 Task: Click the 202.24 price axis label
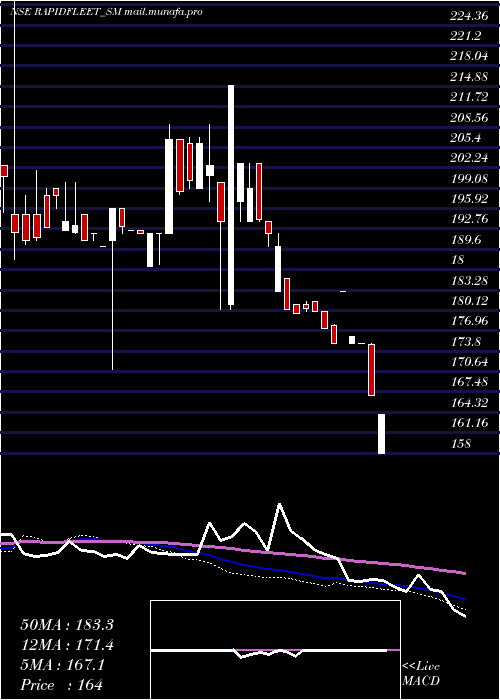pyautogui.click(x=469, y=158)
